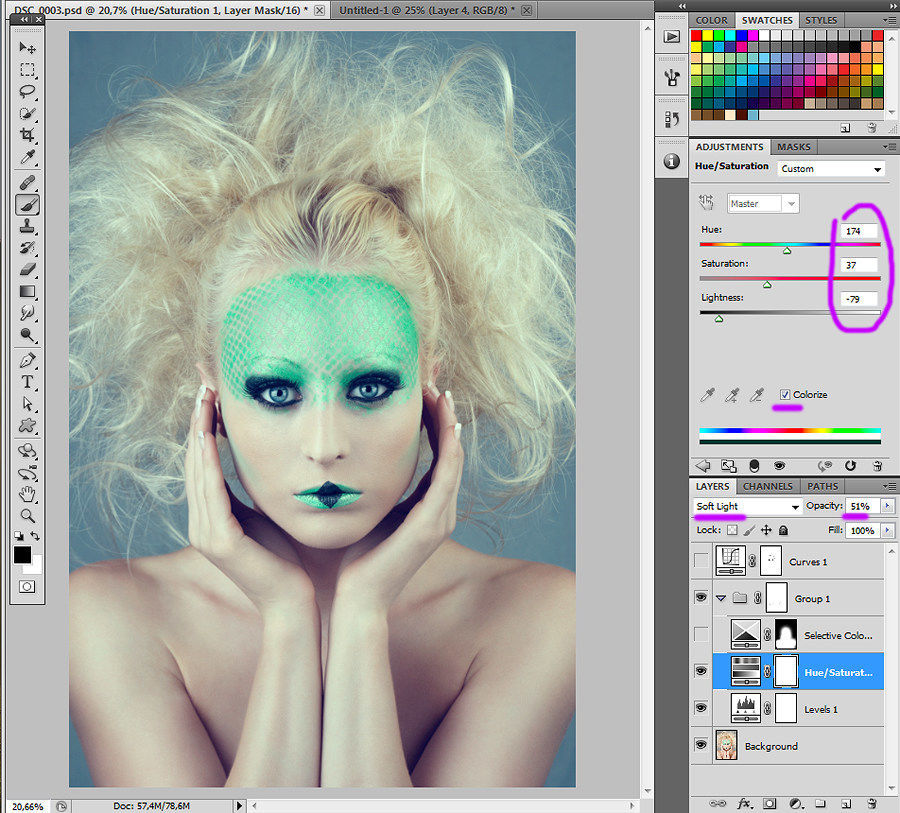Show the Selective Color layer

click(x=701, y=634)
